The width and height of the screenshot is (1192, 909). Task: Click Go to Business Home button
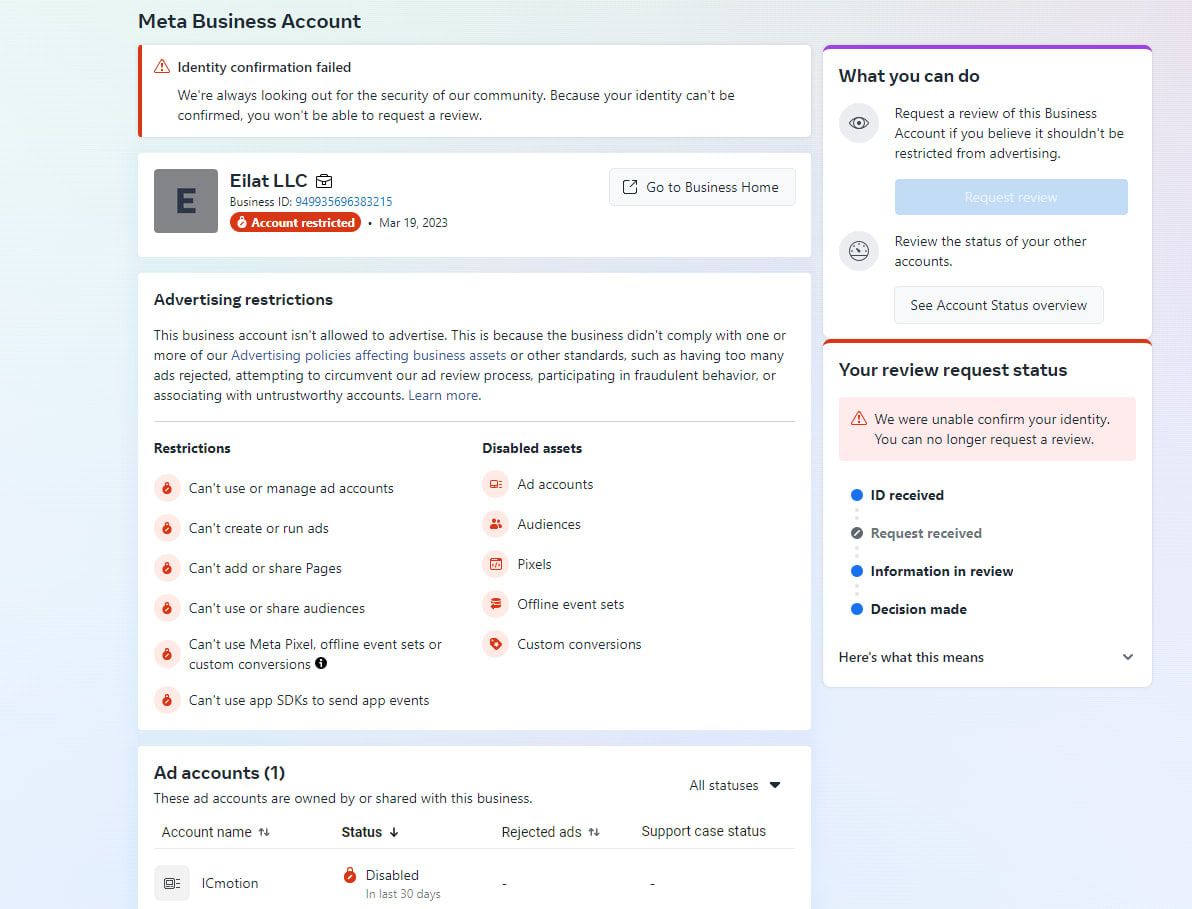(x=702, y=187)
